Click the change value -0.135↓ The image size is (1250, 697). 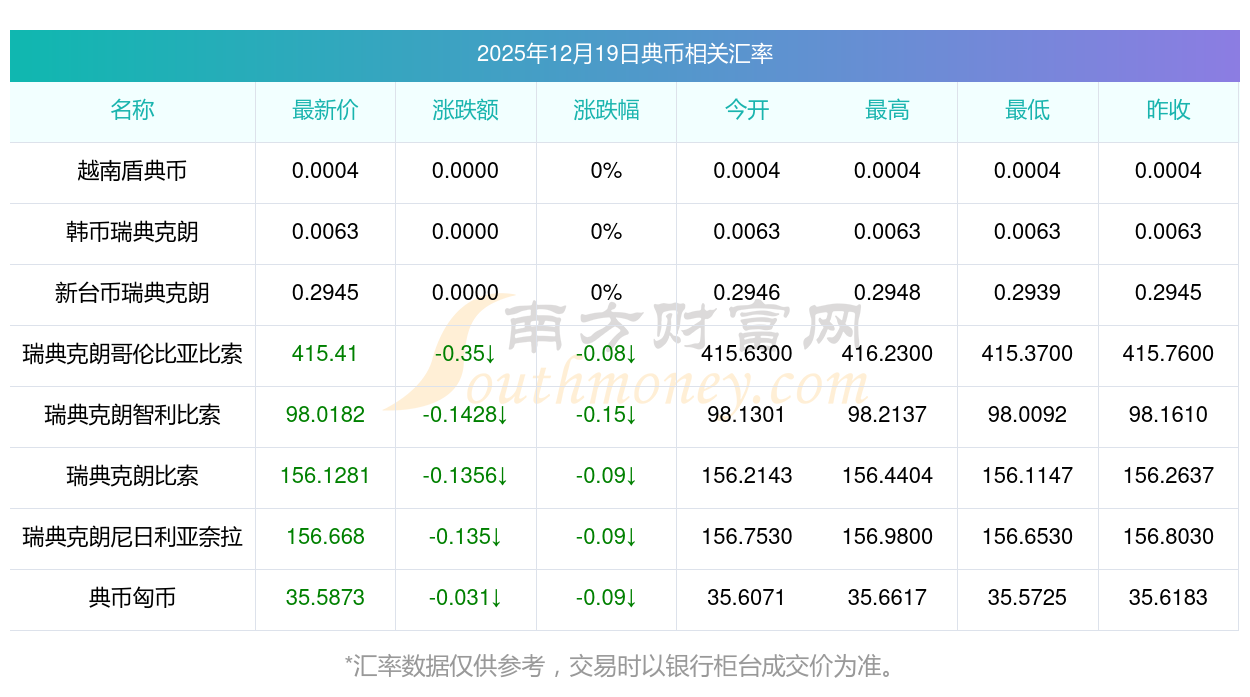(466, 537)
